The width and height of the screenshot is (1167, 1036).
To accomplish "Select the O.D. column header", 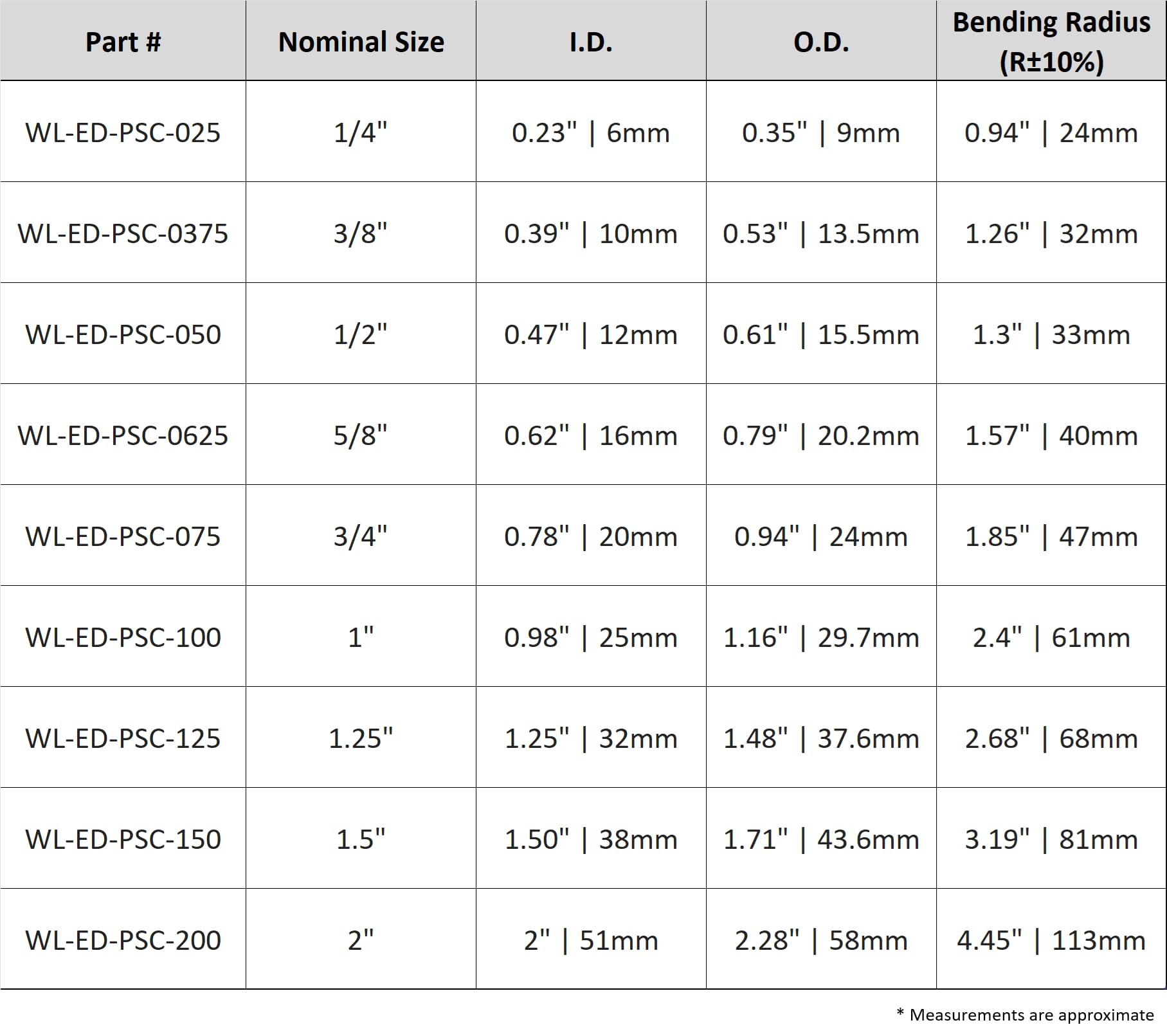I will coord(821,42).
